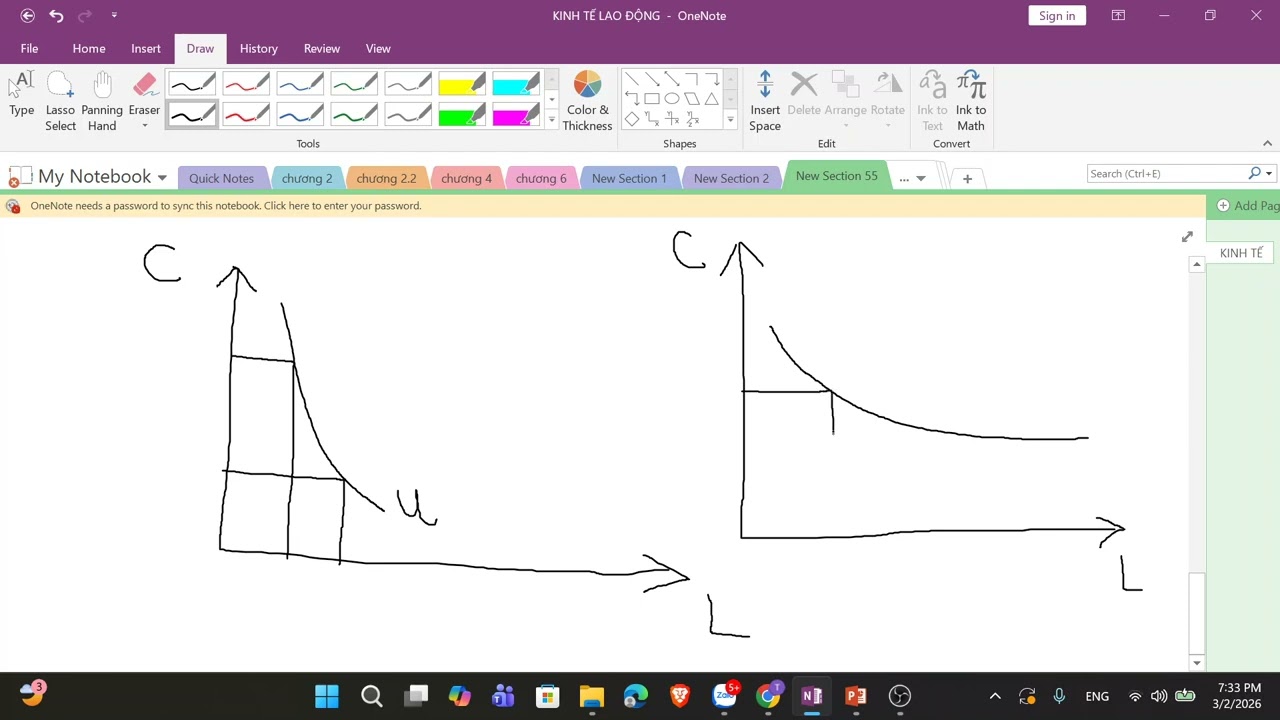
Task: Show more hidden section tabs
Action: [911, 178]
